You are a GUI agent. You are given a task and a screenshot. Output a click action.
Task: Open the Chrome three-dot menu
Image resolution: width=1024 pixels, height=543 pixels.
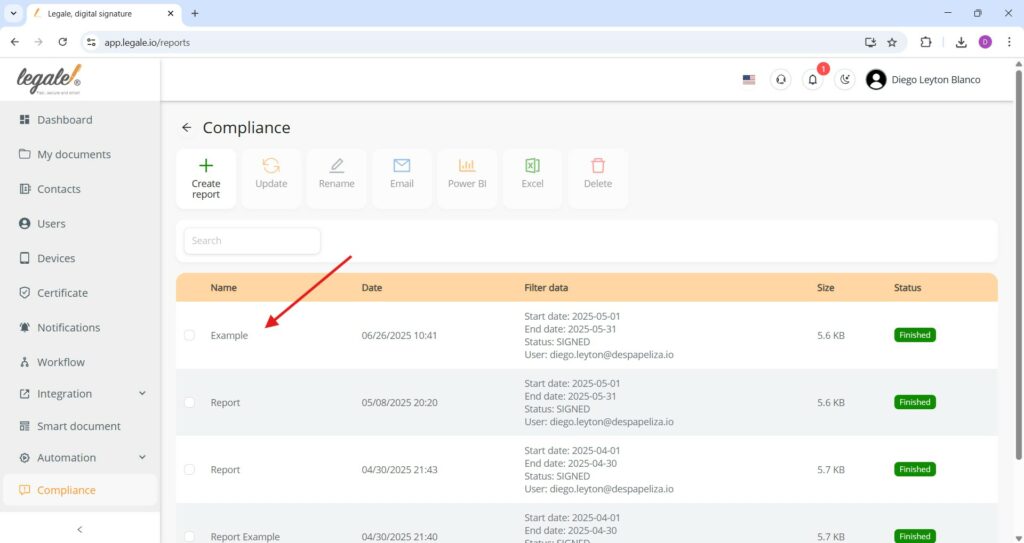click(x=1009, y=42)
